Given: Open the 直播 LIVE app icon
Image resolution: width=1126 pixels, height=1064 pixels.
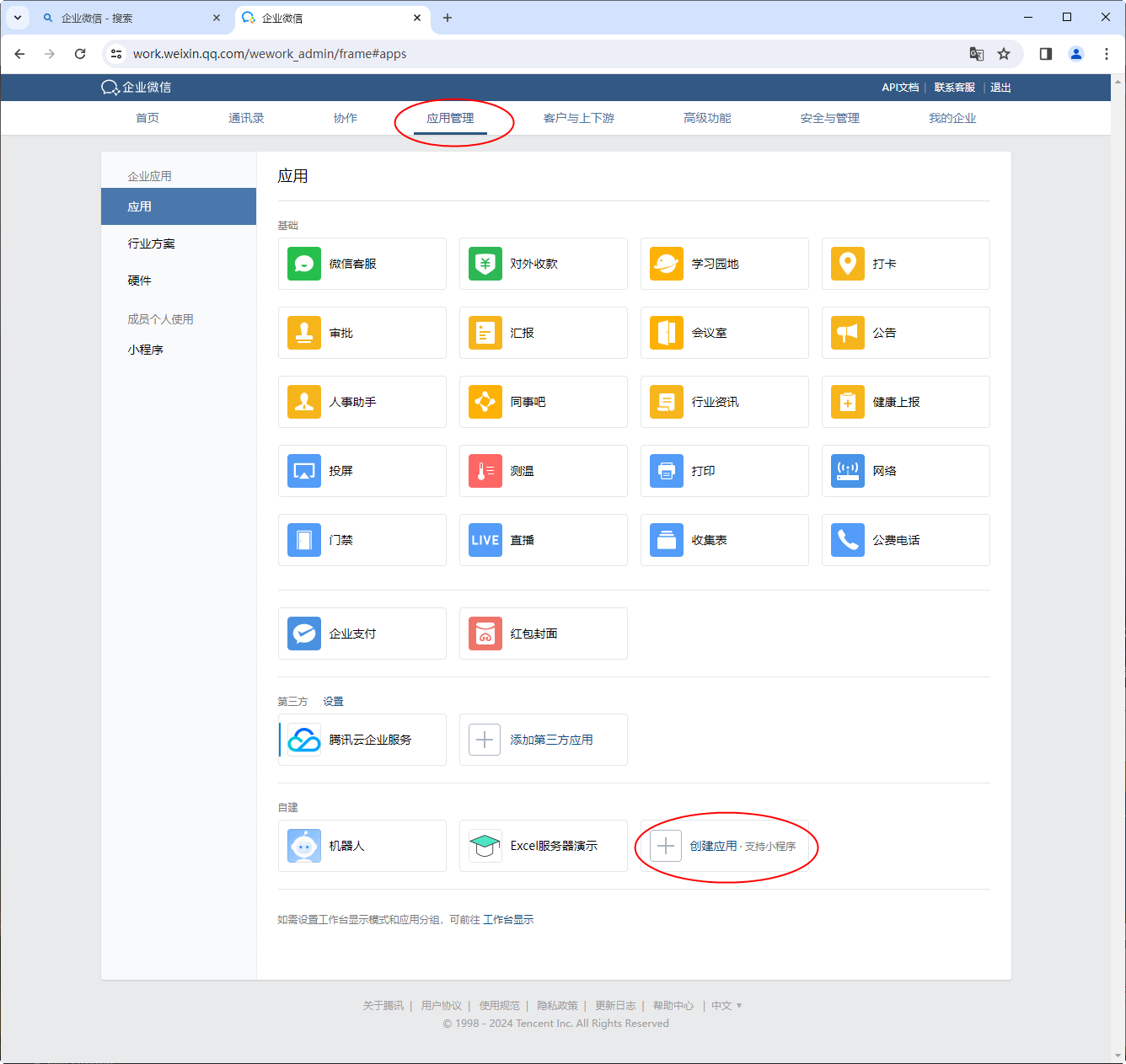Looking at the screenshot, I should [485, 540].
